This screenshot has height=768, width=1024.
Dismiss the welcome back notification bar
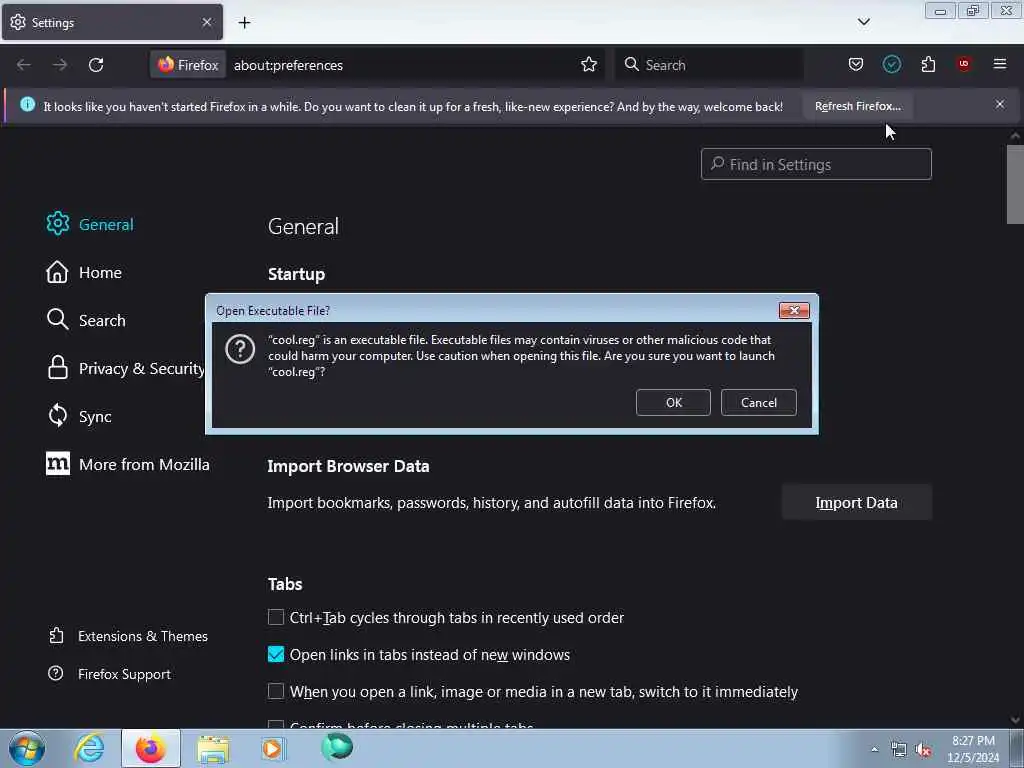(x=1000, y=104)
